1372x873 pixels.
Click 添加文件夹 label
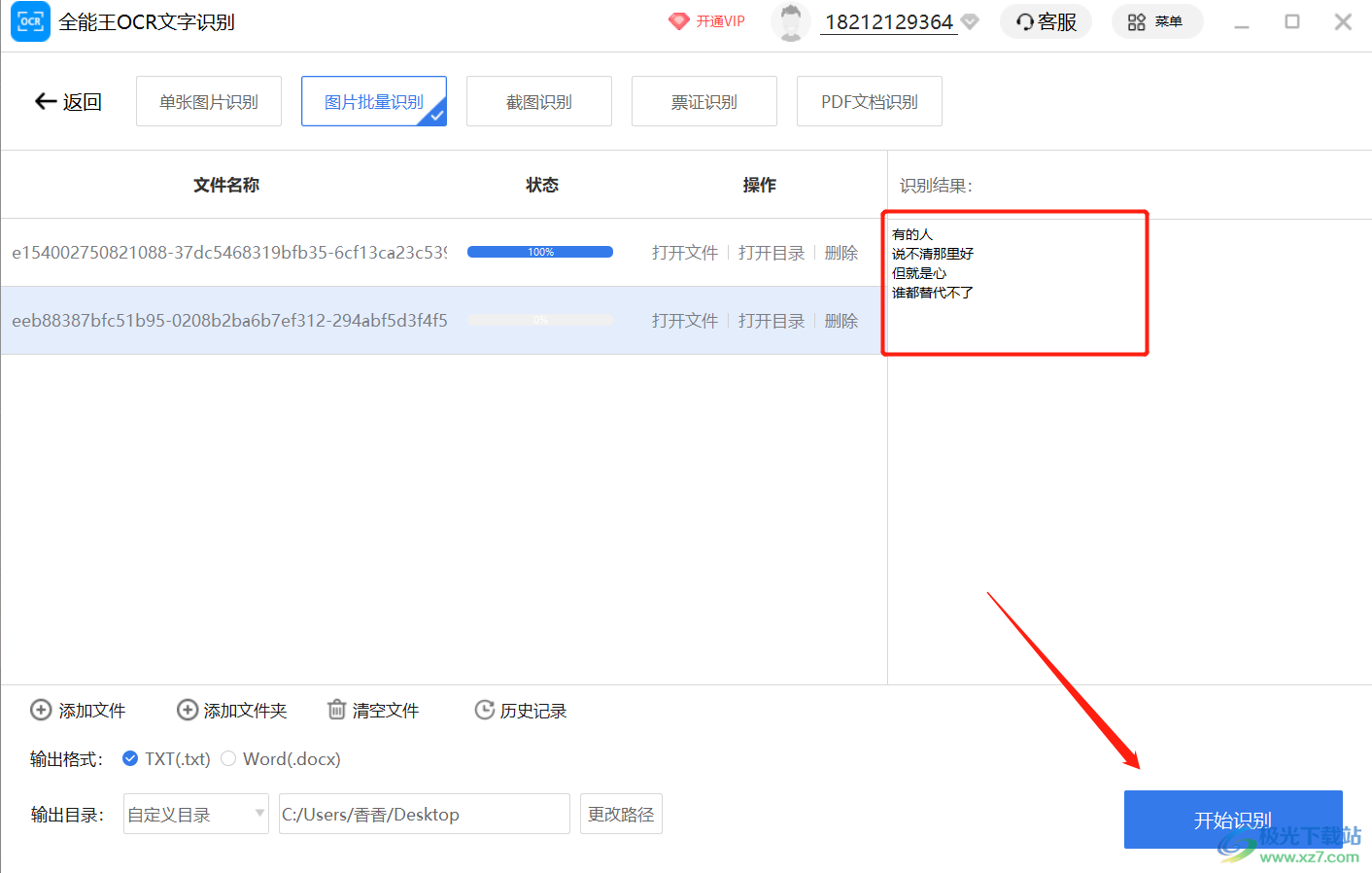[x=246, y=711]
